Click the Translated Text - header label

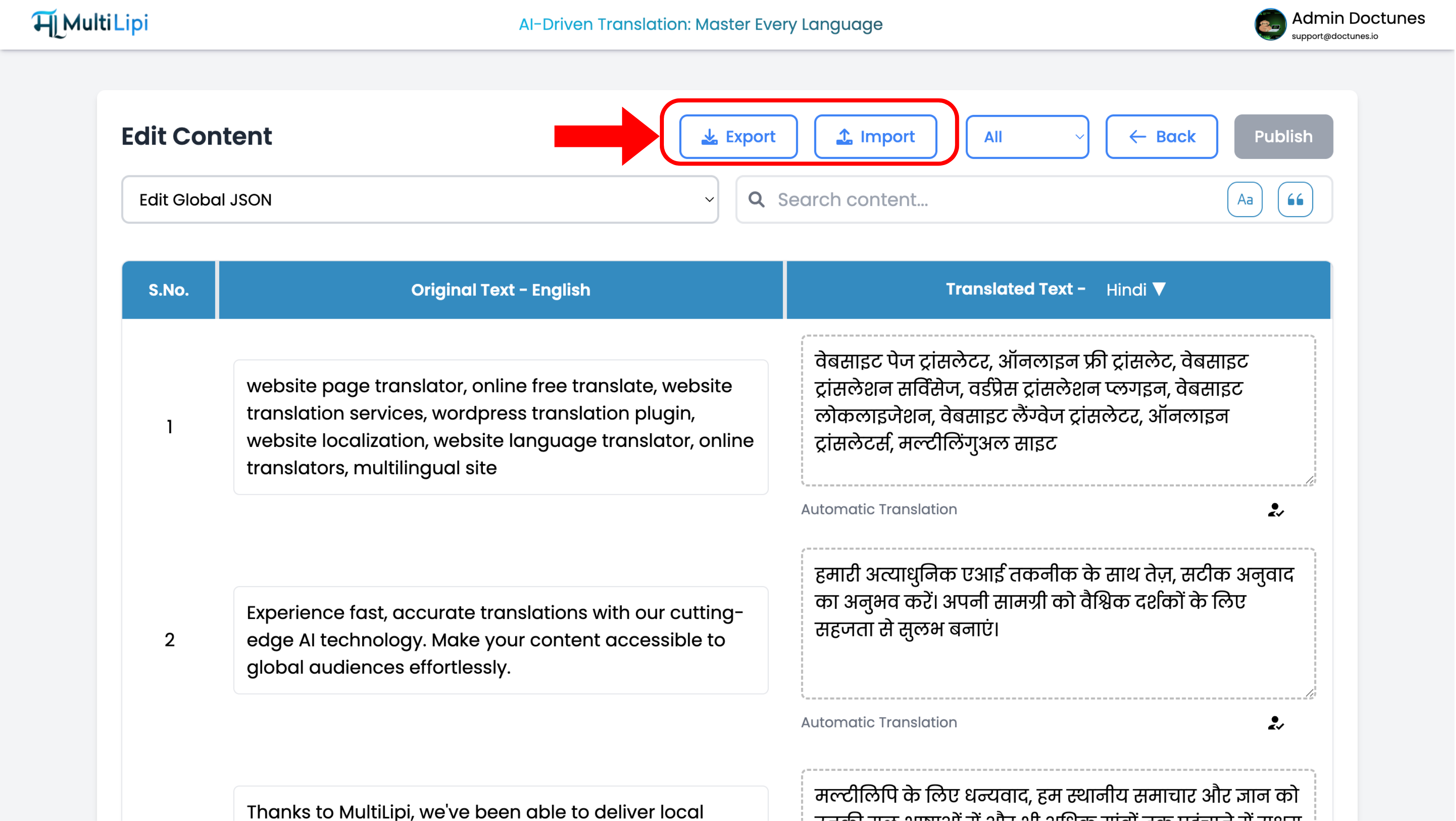1015,289
